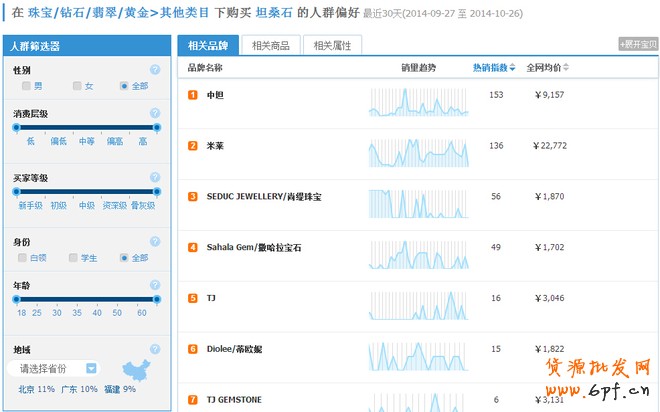The image size is (660, 412).
Task: Sort the table by 热销指数
Action: pos(494,68)
